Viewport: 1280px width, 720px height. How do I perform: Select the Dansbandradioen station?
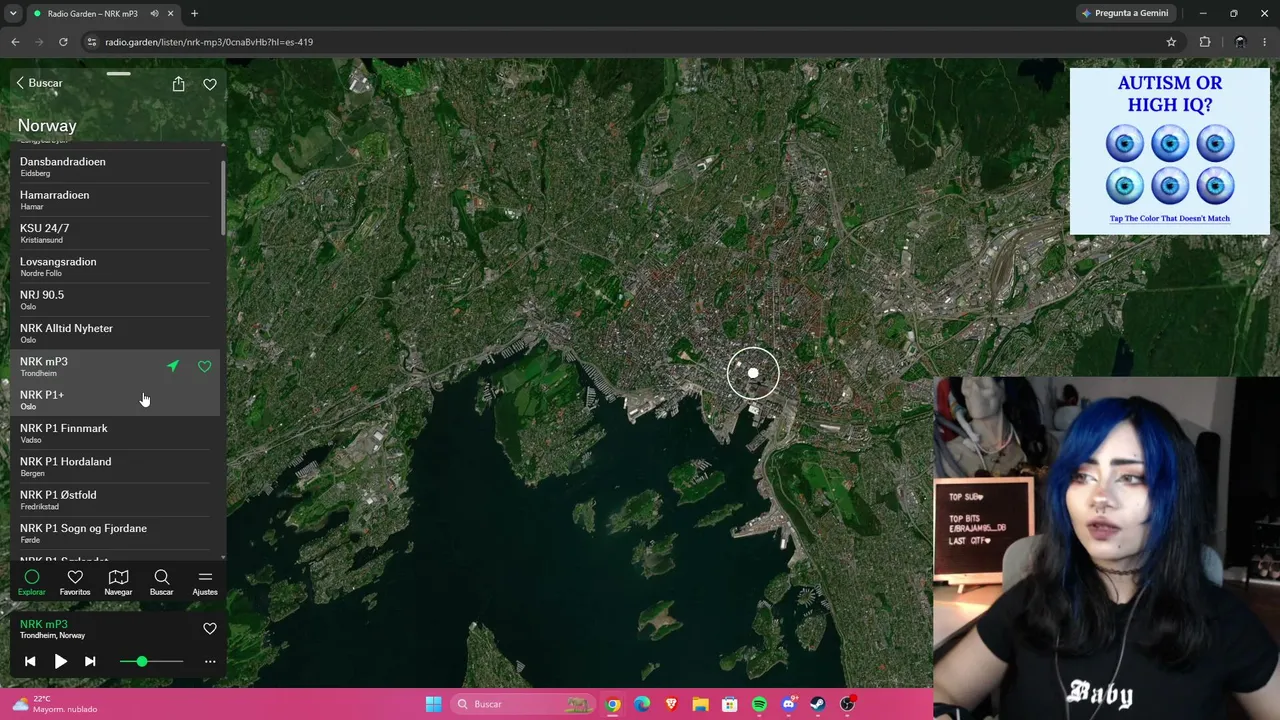tap(115, 167)
